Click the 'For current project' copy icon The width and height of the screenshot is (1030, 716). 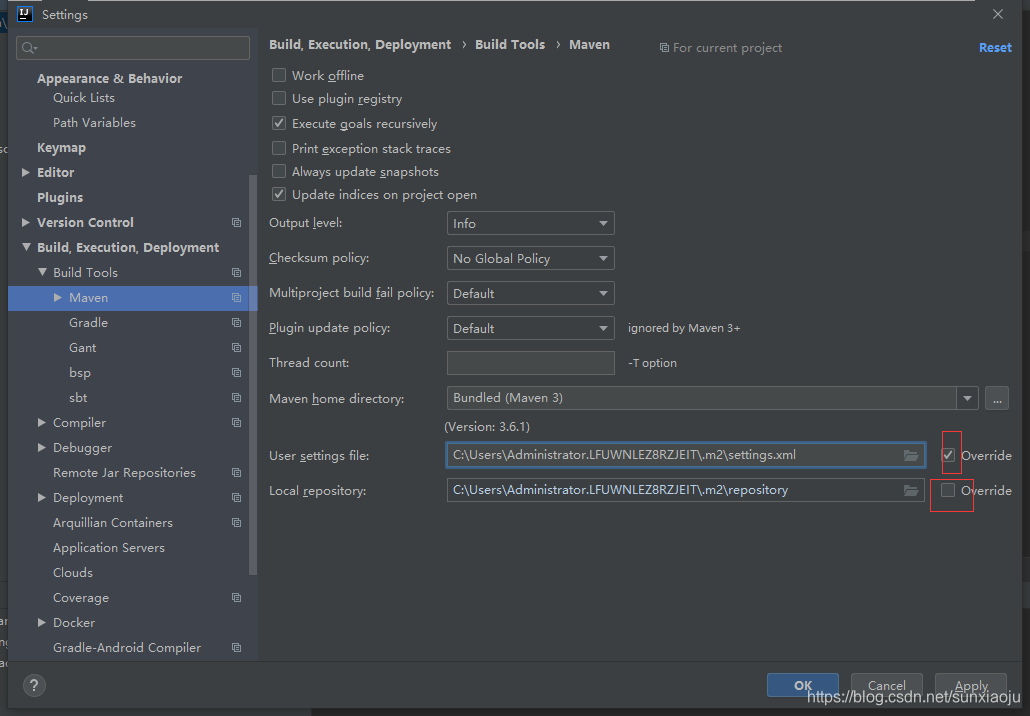click(664, 48)
